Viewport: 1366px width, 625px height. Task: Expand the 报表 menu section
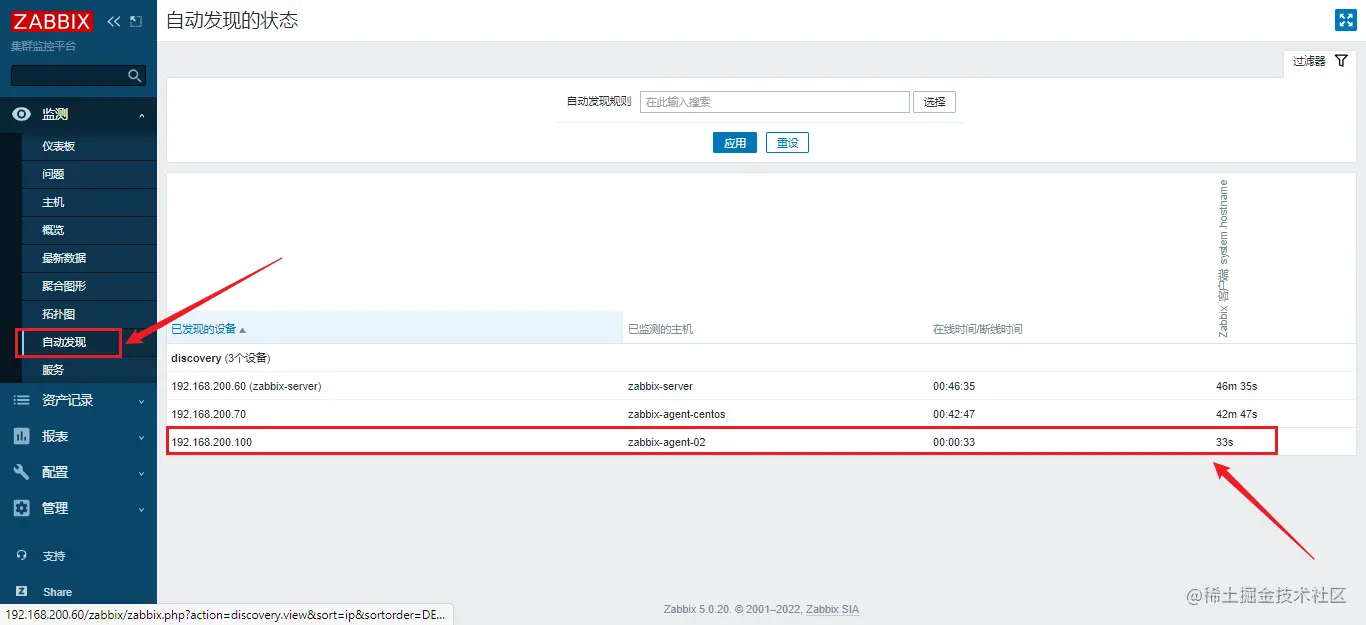(x=141, y=437)
